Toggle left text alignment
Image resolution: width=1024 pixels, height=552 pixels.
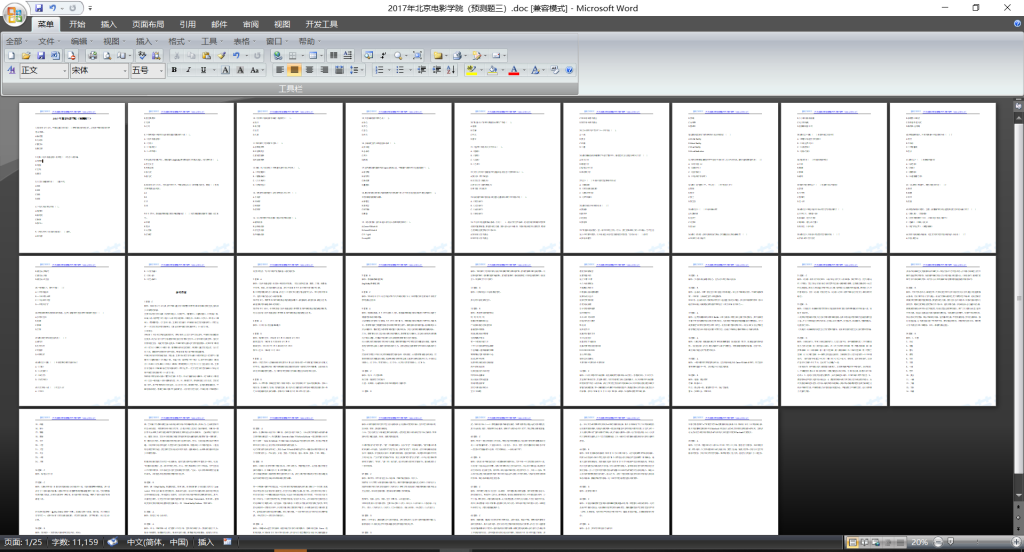(279, 71)
